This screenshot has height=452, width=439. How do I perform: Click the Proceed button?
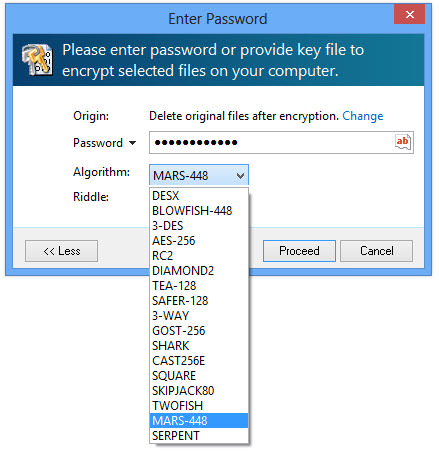point(299,251)
